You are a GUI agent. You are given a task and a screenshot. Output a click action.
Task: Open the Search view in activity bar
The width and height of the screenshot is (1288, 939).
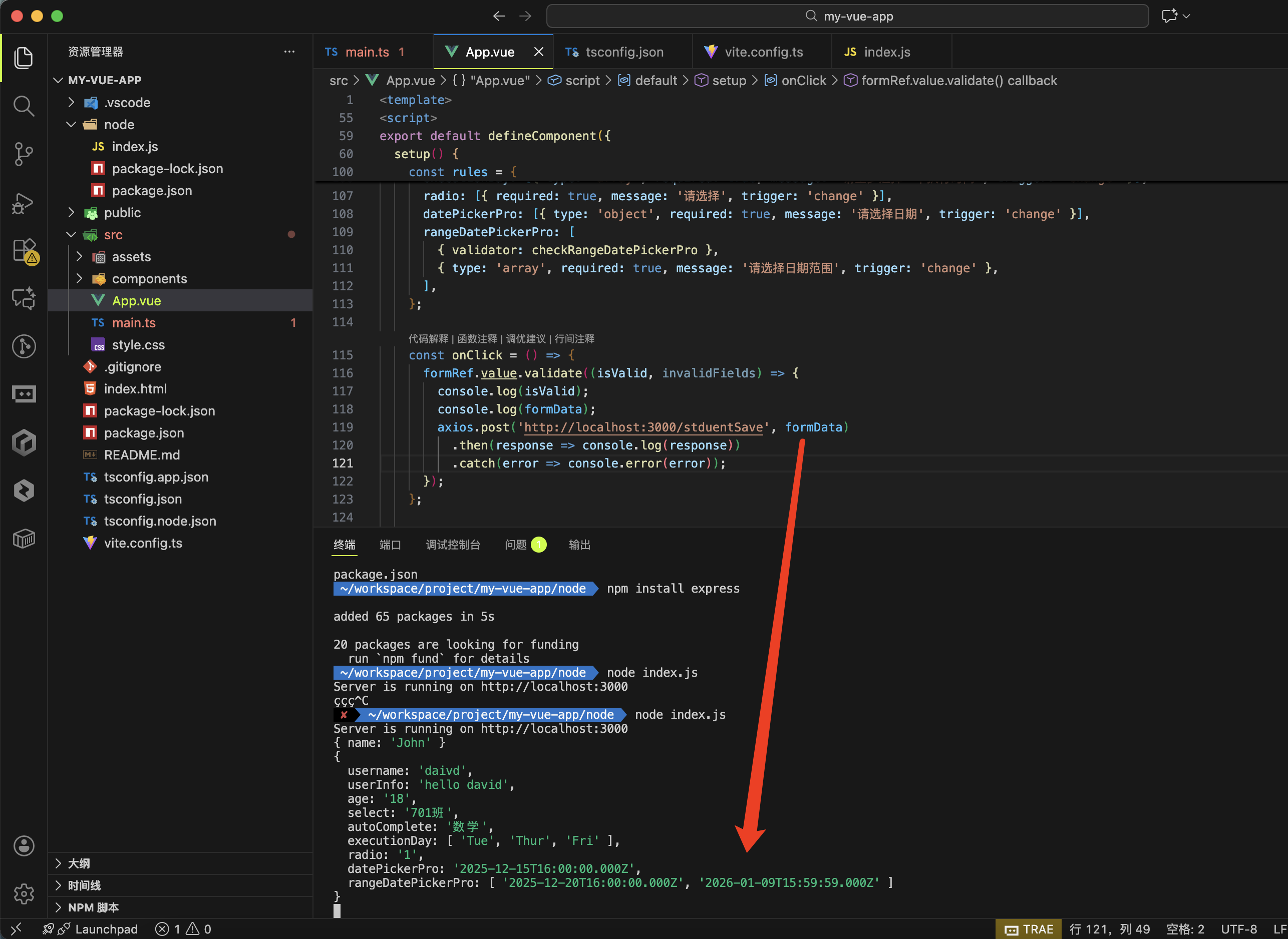(24, 106)
